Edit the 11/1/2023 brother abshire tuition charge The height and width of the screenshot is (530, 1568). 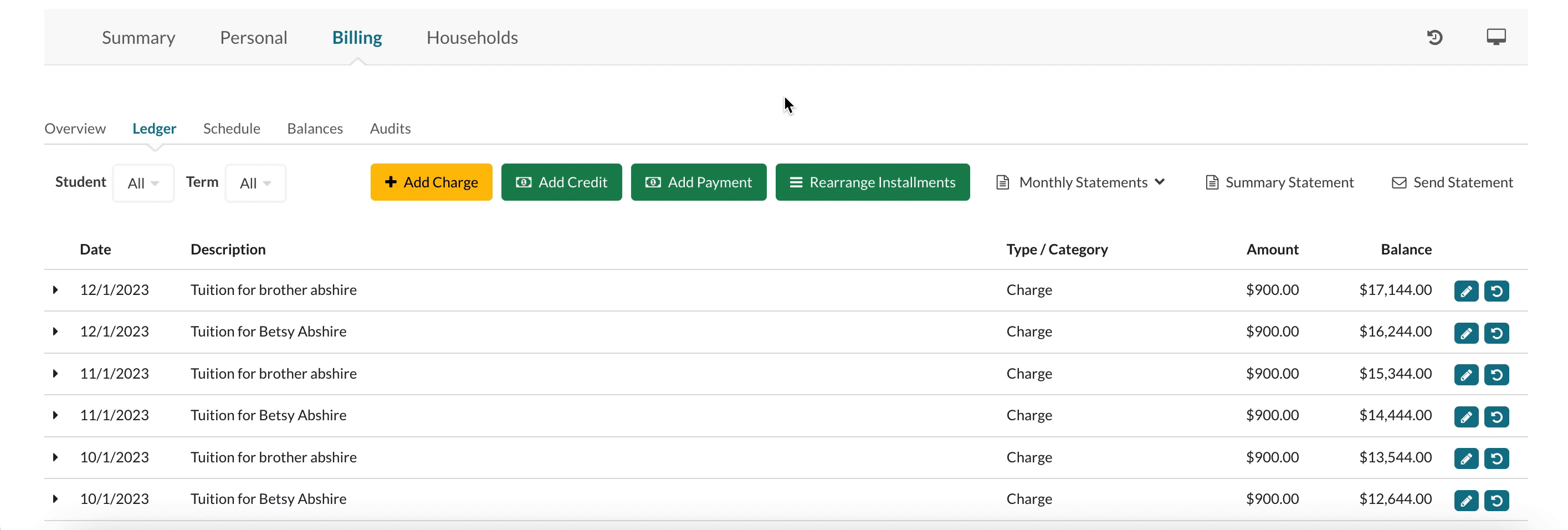[1465, 375]
